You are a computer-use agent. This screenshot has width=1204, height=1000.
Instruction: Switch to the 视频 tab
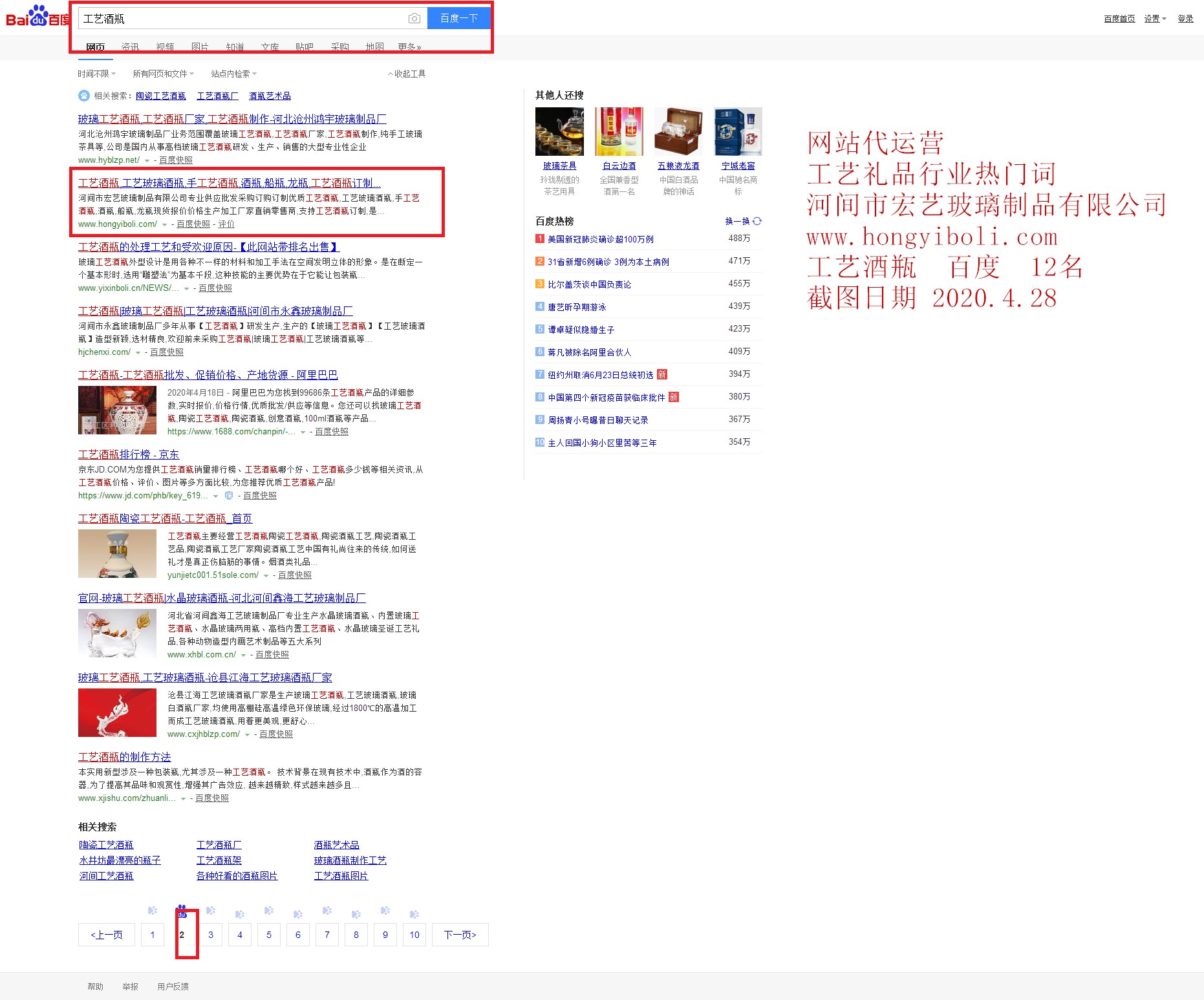[x=165, y=47]
